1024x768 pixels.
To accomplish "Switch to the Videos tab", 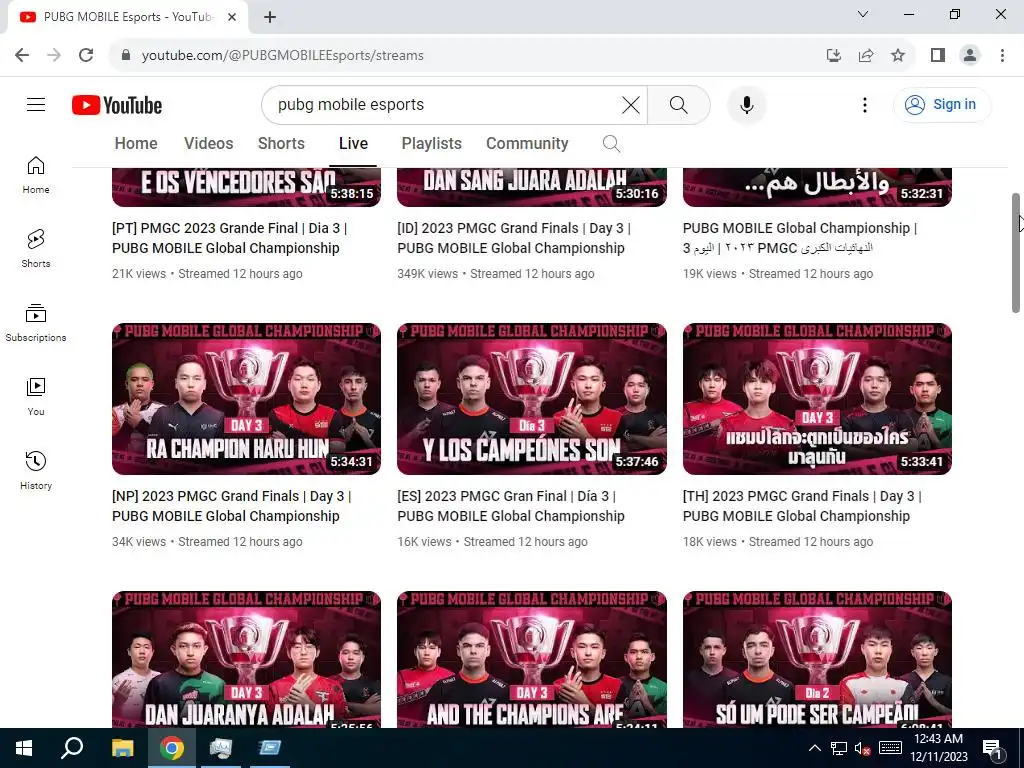I will point(208,144).
